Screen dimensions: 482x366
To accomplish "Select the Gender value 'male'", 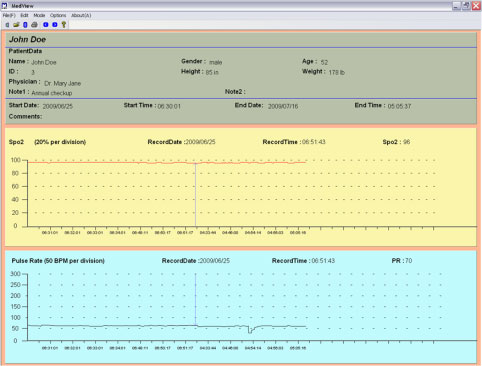I will (x=215, y=62).
